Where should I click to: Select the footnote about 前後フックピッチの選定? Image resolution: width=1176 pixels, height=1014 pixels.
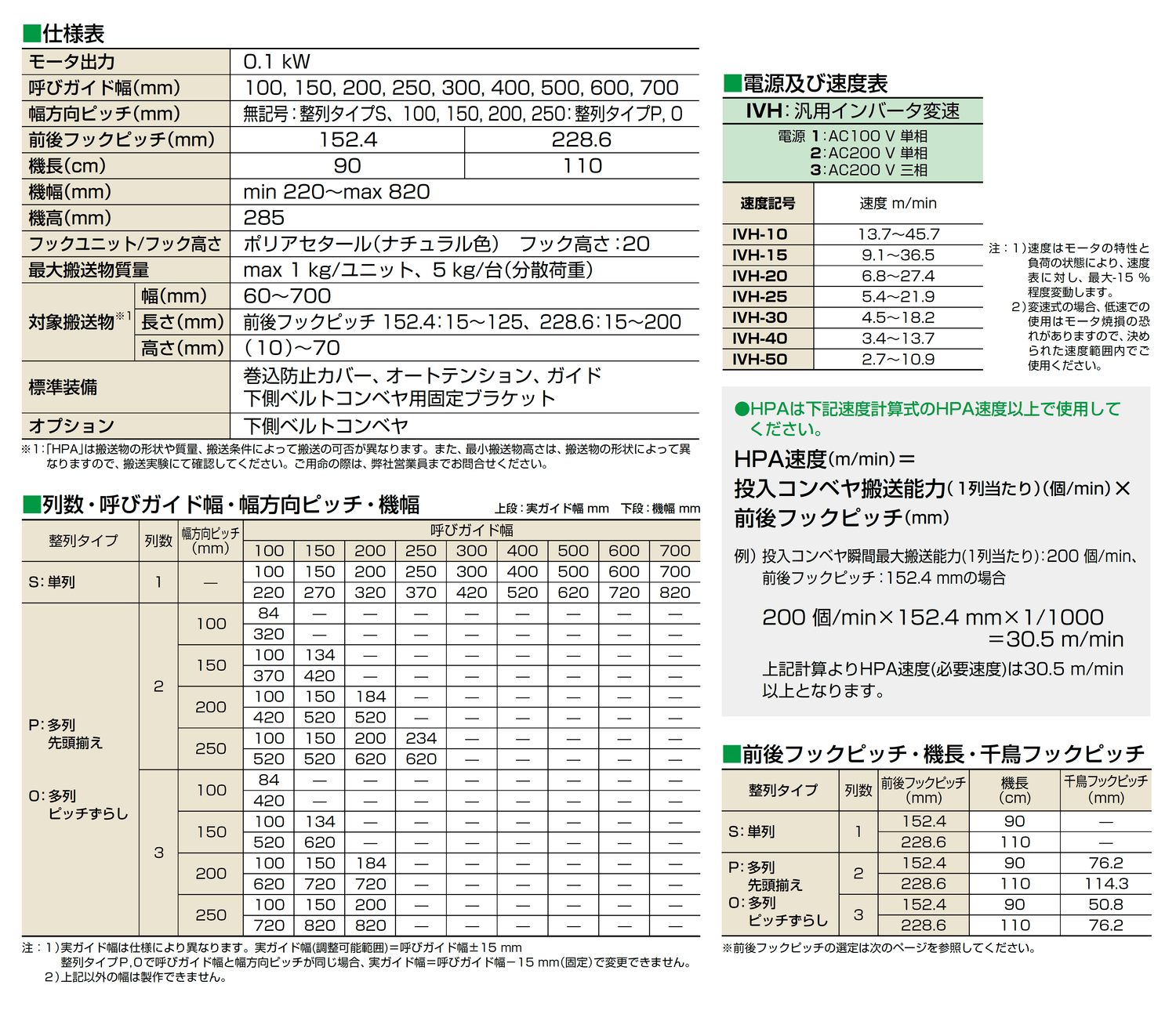[x=880, y=948]
